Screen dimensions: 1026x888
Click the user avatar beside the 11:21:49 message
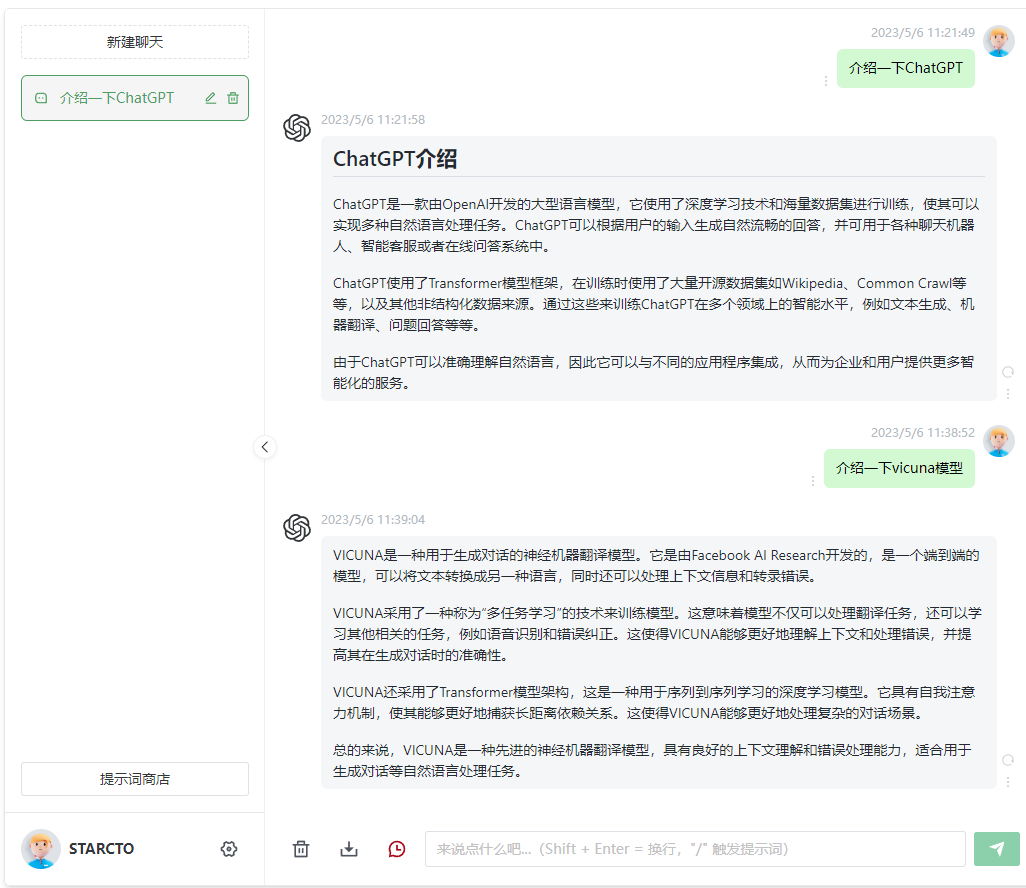(x=999, y=41)
